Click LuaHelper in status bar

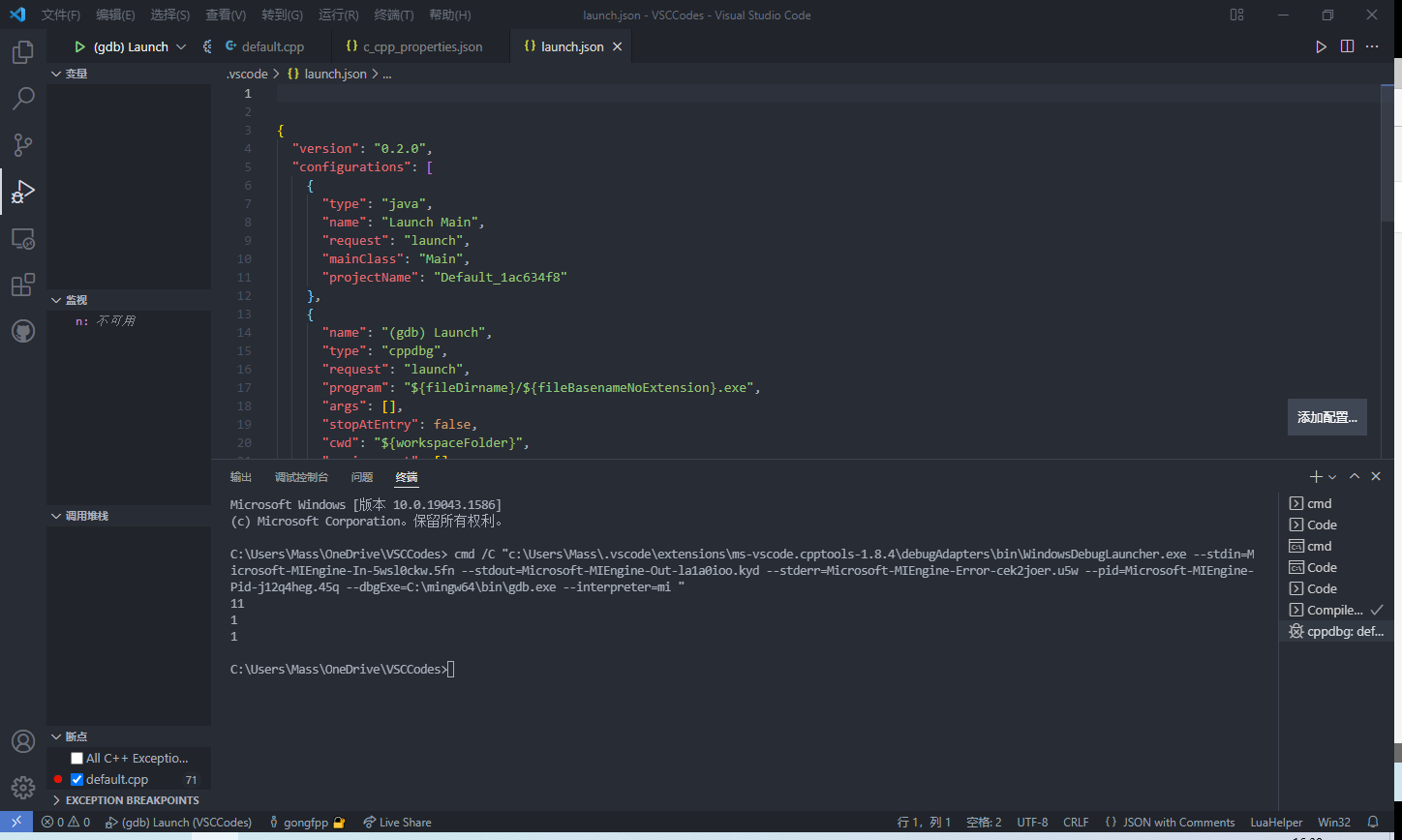click(x=1276, y=822)
